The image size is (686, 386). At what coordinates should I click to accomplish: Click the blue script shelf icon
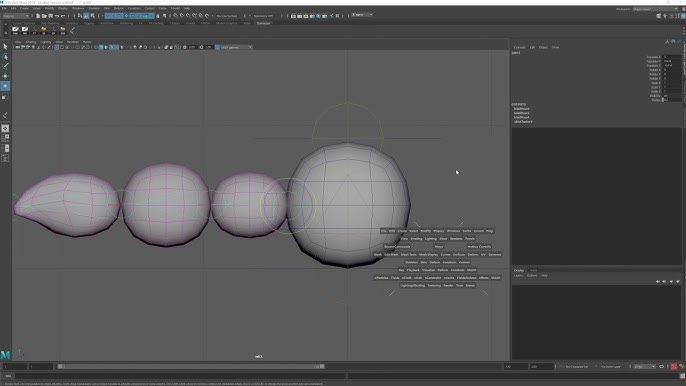(72, 30)
